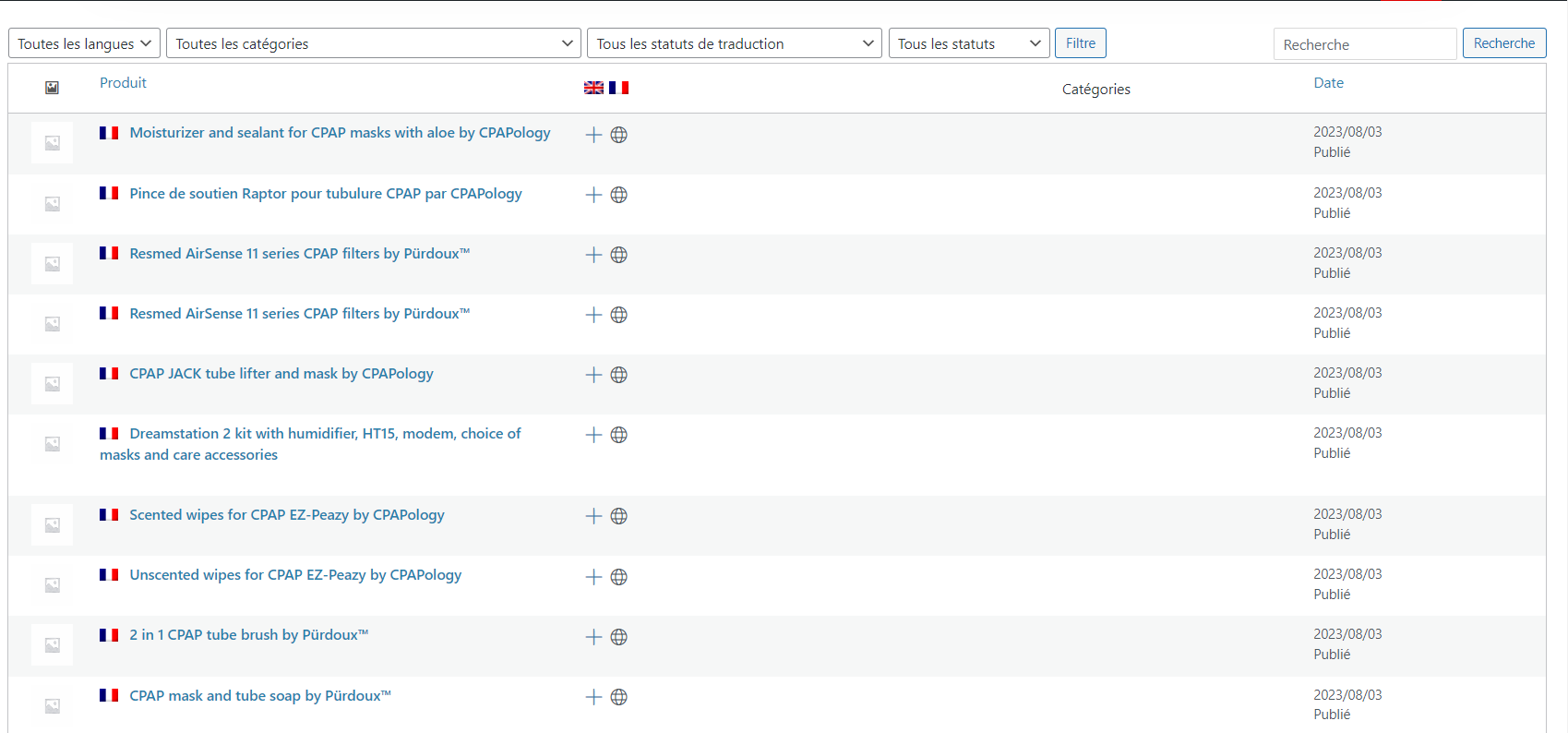Click thumbnail of Dreamstation 2 kit product
Screen dimensions: 1568x733
pyautogui.click(x=53, y=444)
